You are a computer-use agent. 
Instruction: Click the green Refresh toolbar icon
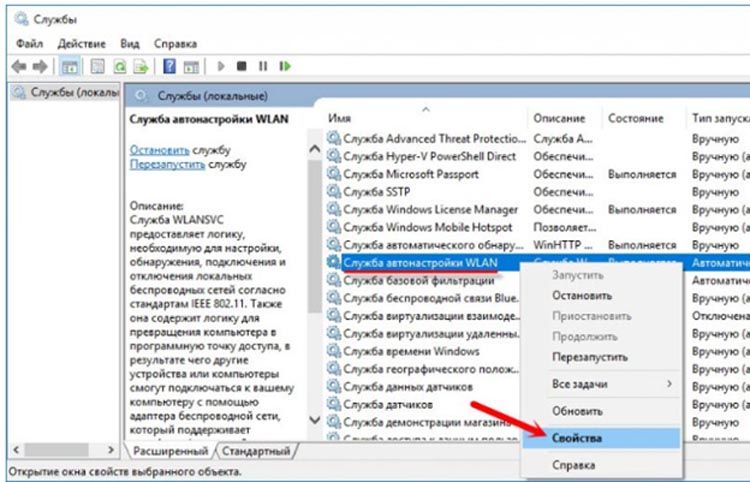[x=120, y=66]
